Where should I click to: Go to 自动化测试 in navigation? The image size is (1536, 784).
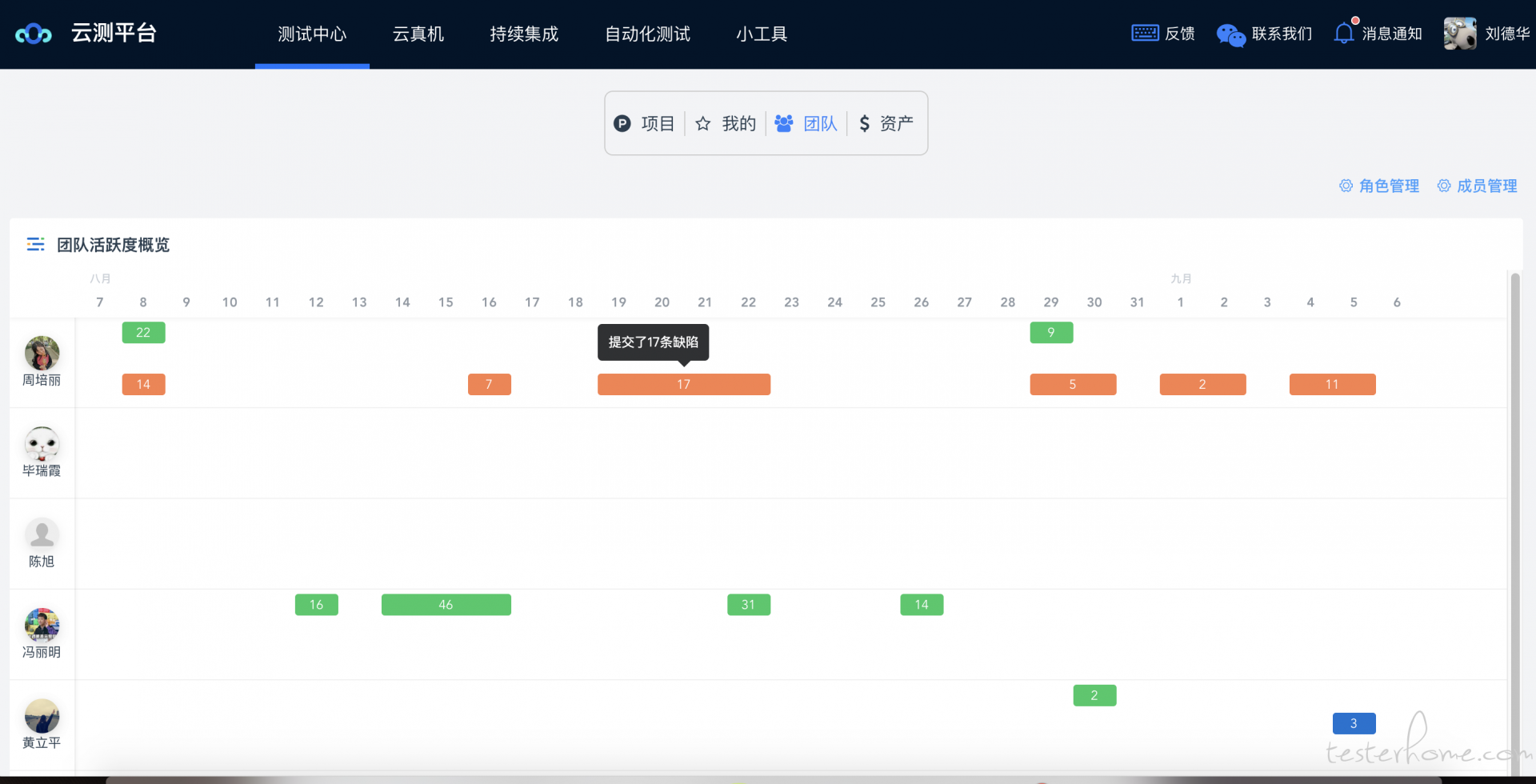(647, 34)
